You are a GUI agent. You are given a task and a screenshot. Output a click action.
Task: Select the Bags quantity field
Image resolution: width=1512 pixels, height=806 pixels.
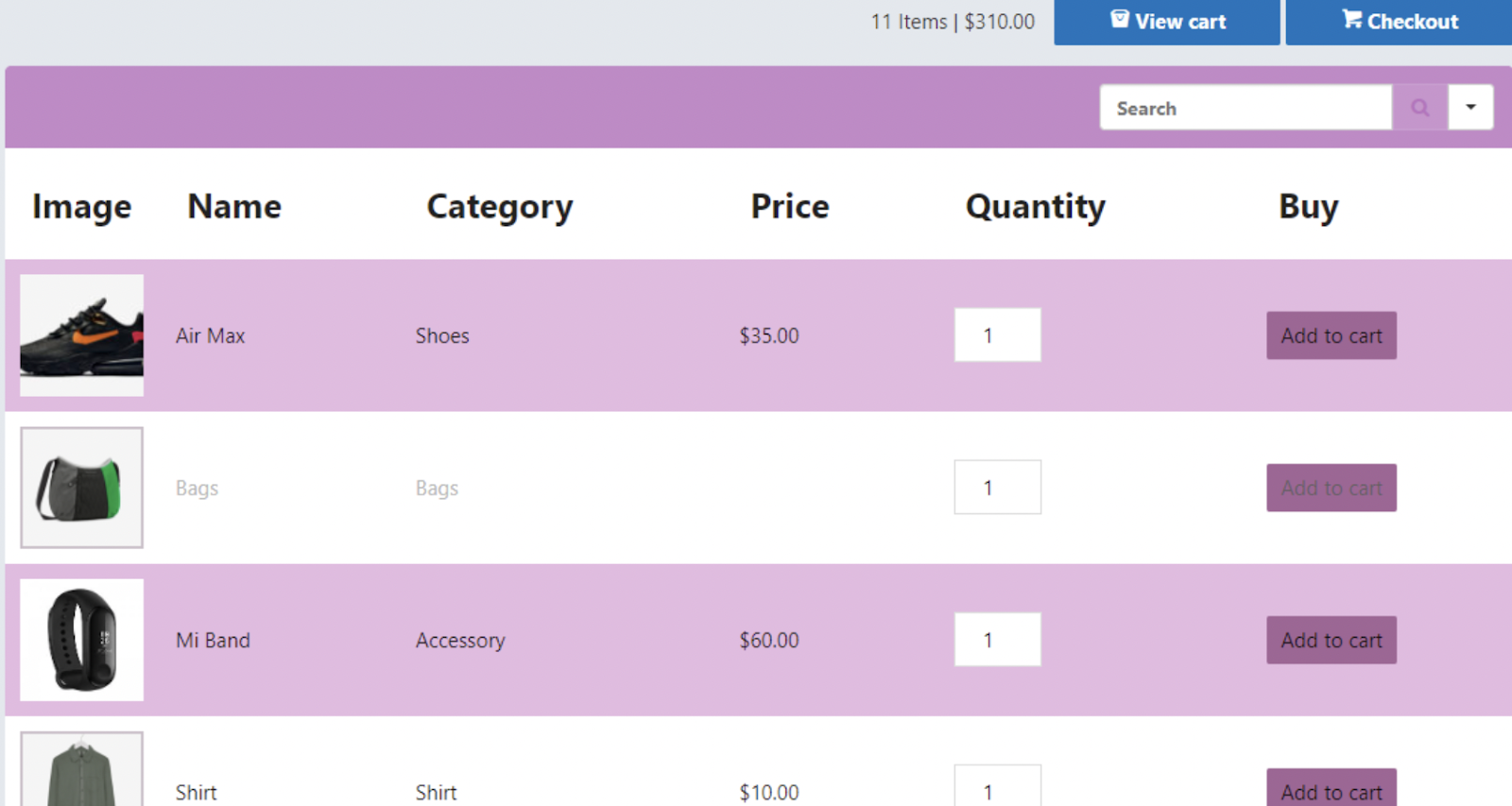click(x=997, y=487)
